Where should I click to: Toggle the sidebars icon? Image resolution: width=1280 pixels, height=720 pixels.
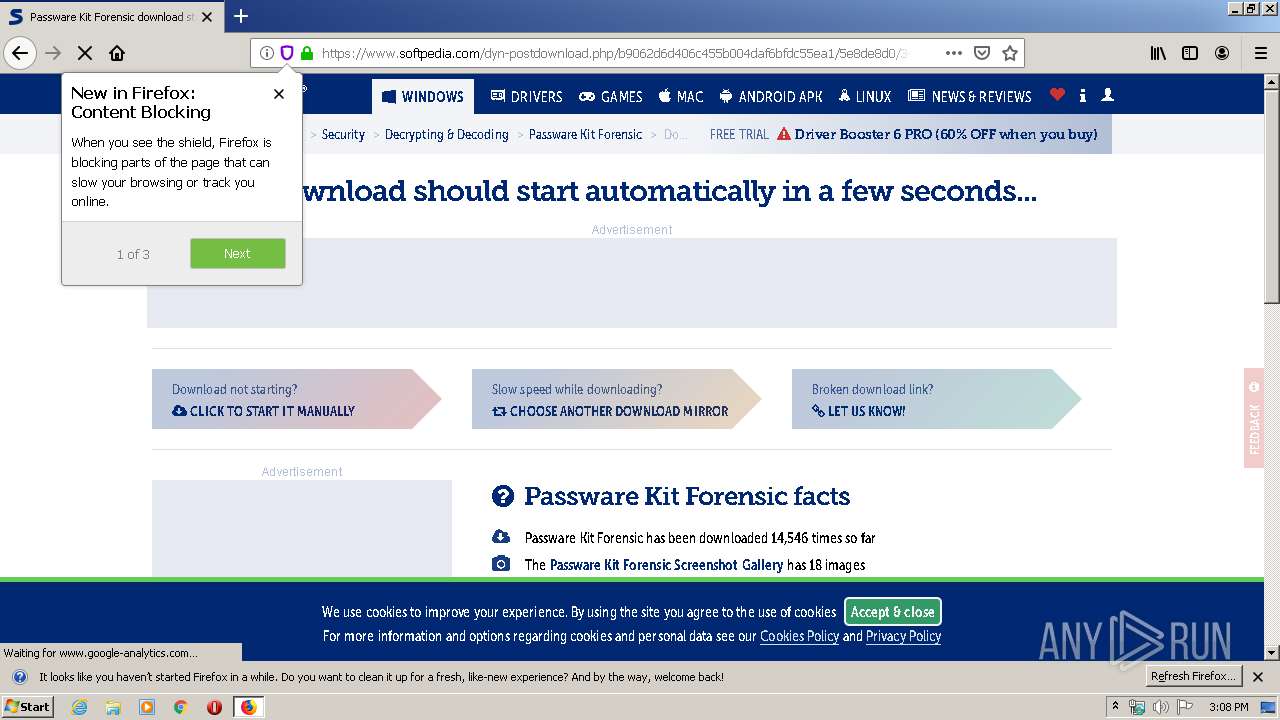[1190, 53]
